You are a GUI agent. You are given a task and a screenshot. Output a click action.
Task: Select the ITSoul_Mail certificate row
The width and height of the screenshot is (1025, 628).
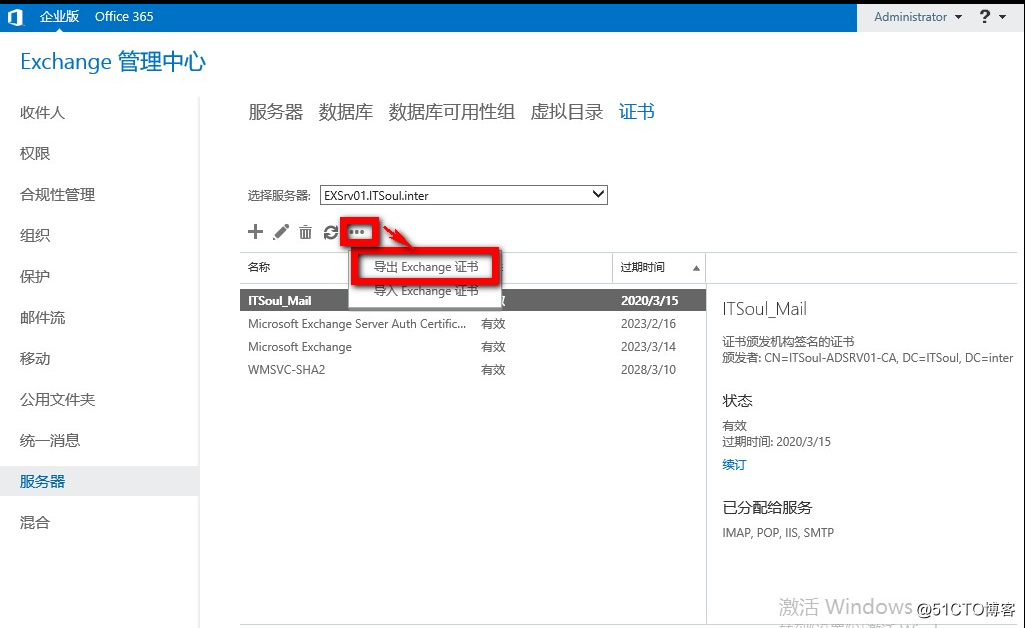click(473, 301)
